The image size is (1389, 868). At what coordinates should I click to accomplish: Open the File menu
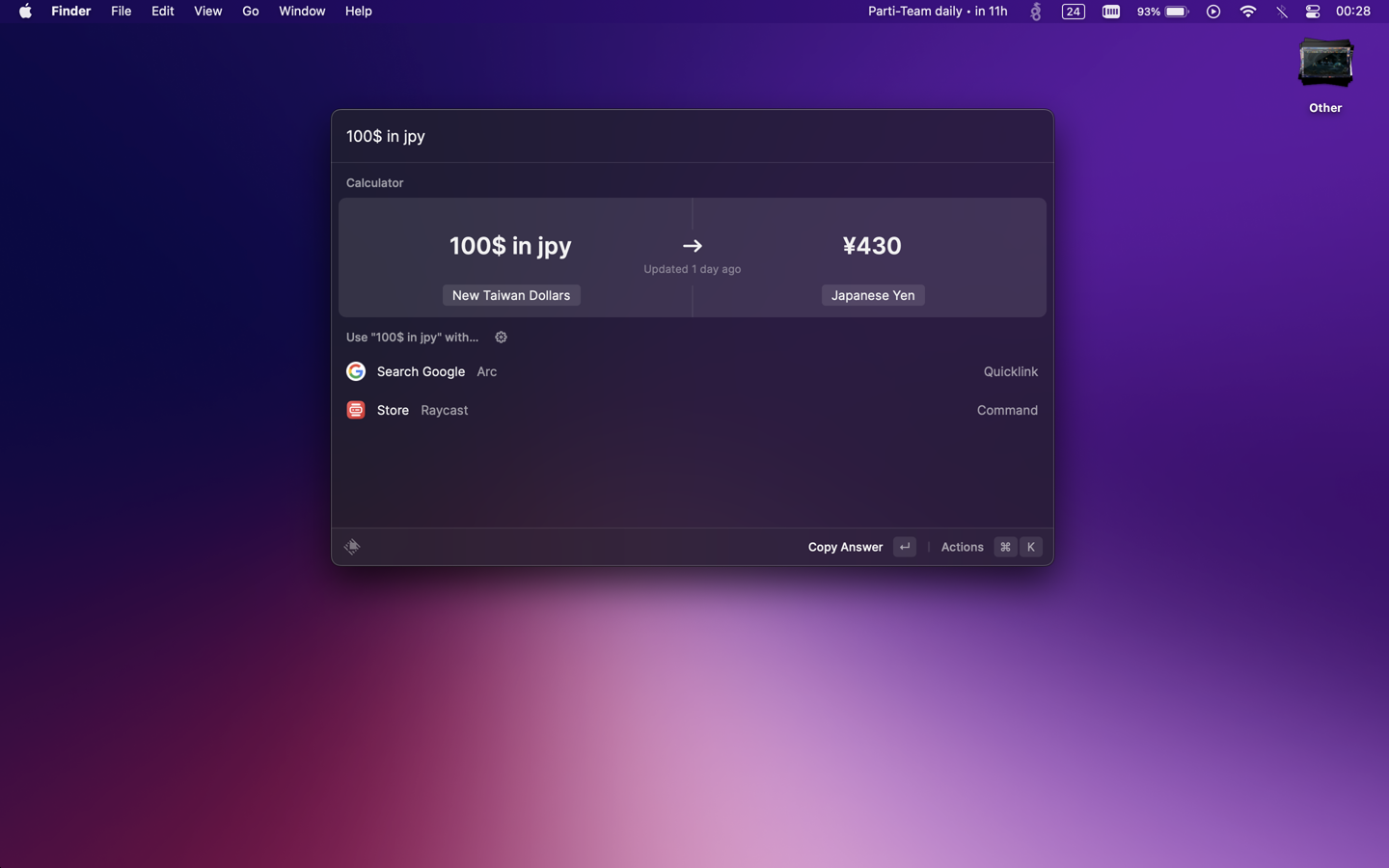pyautogui.click(x=121, y=12)
